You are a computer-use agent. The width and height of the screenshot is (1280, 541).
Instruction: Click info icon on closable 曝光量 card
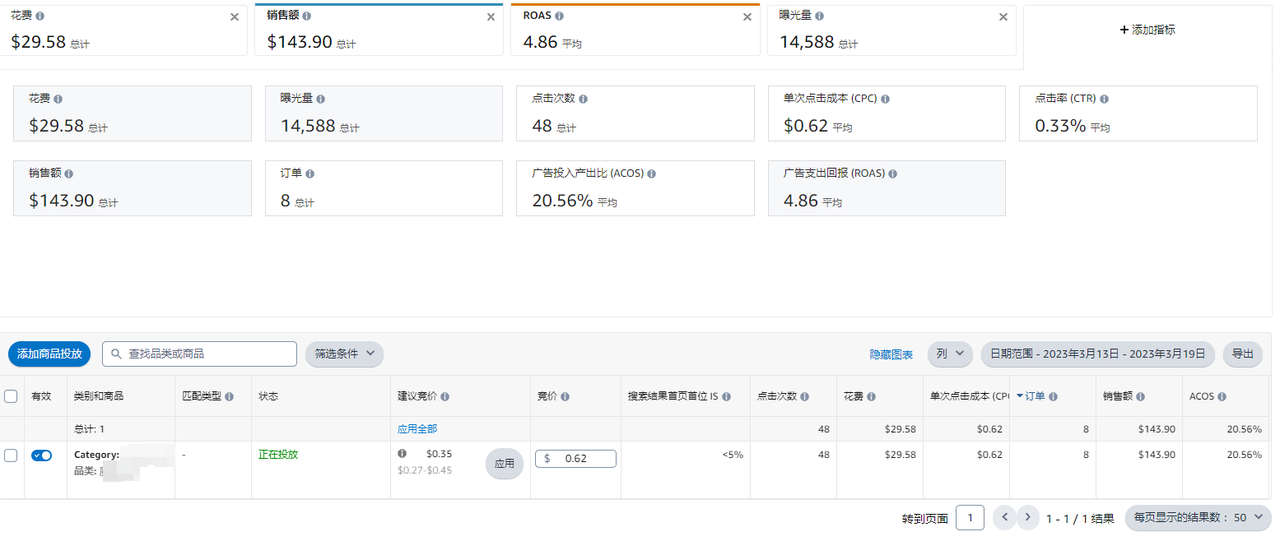click(x=819, y=16)
